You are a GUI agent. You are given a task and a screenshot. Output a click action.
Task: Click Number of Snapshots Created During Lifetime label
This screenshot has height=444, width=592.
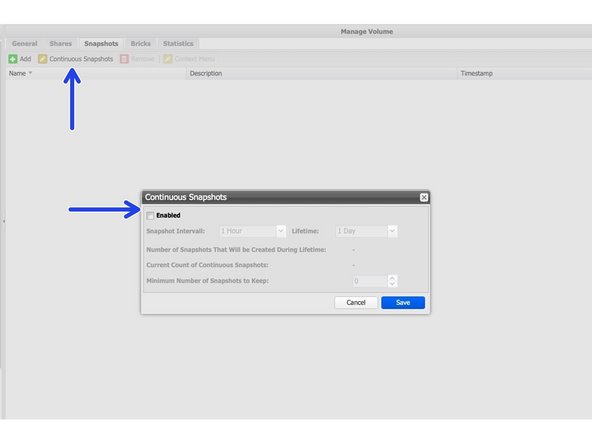pyautogui.click(x=236, y=250)
